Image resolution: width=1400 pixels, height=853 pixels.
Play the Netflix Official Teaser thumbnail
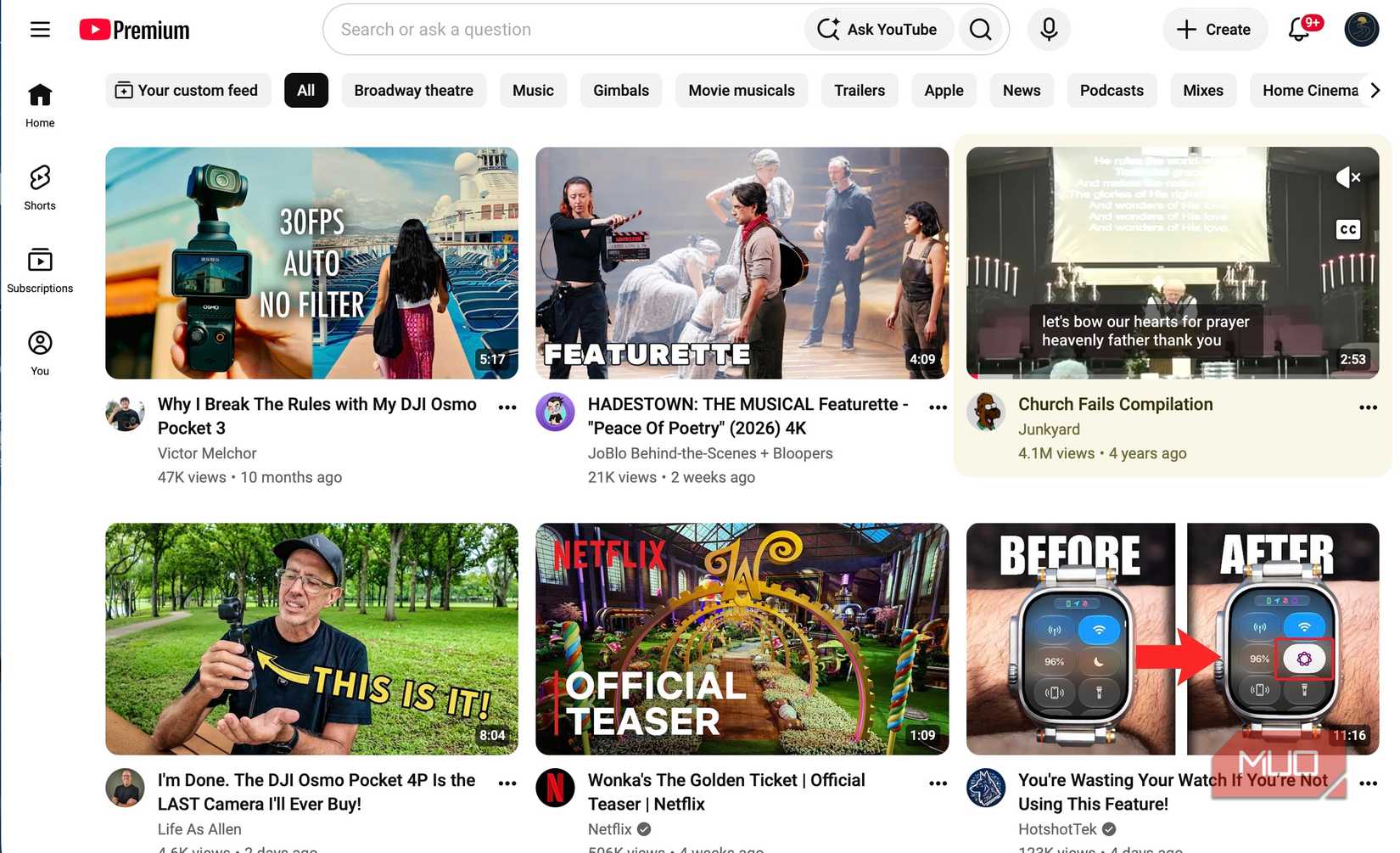742,639
